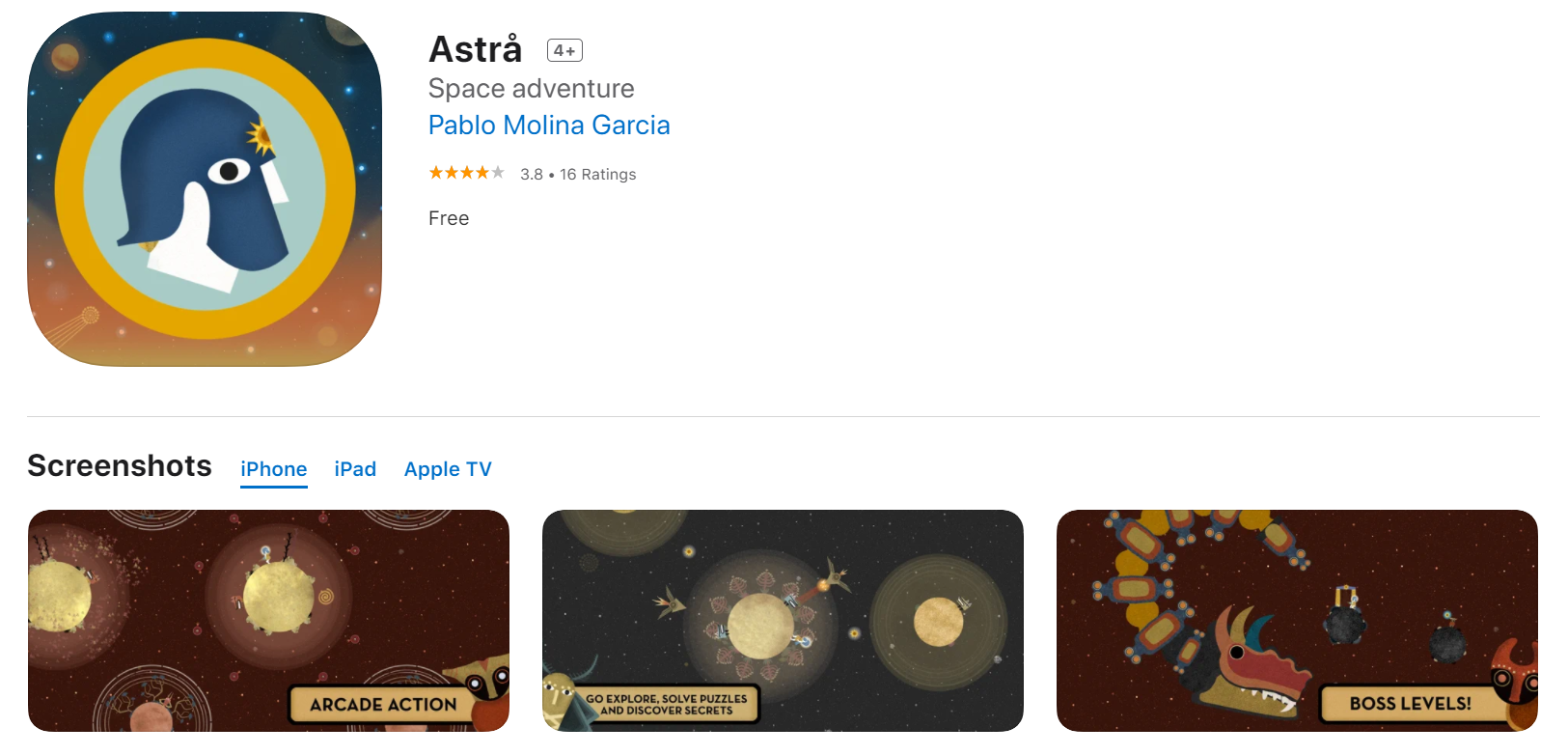Click the dragon boss head in screenshot
Image resolution: width=1568 pixels, height=755 pixels.
[x=1252, y=666]
